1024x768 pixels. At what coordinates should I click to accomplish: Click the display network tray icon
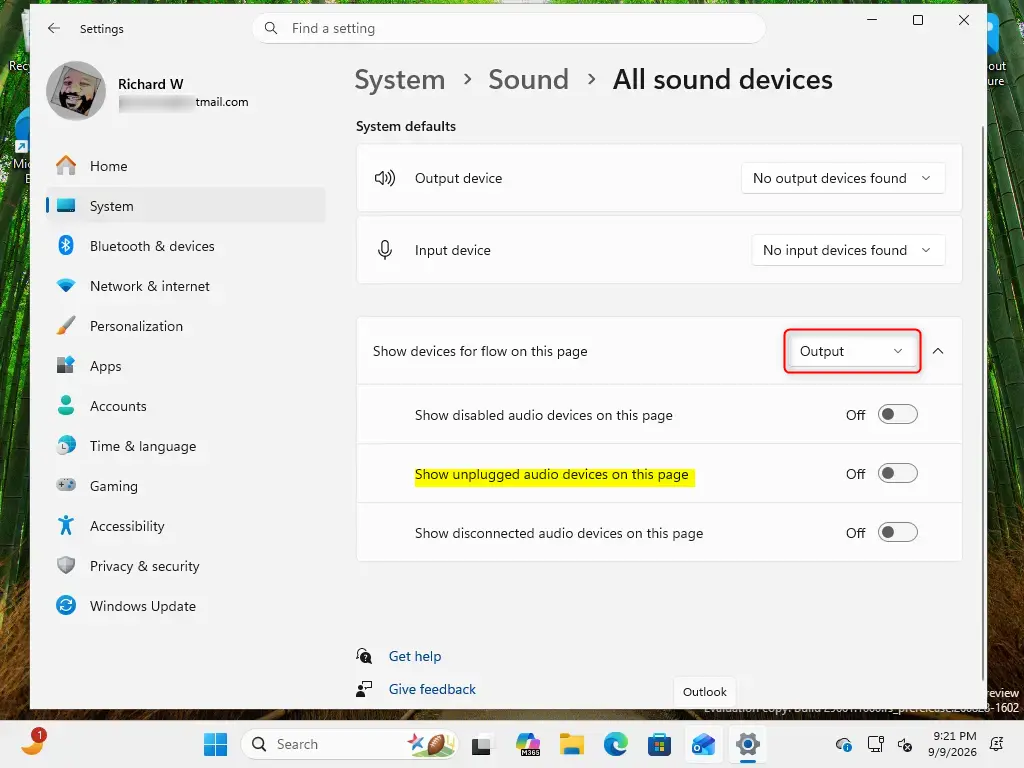[x=875, y=744]
